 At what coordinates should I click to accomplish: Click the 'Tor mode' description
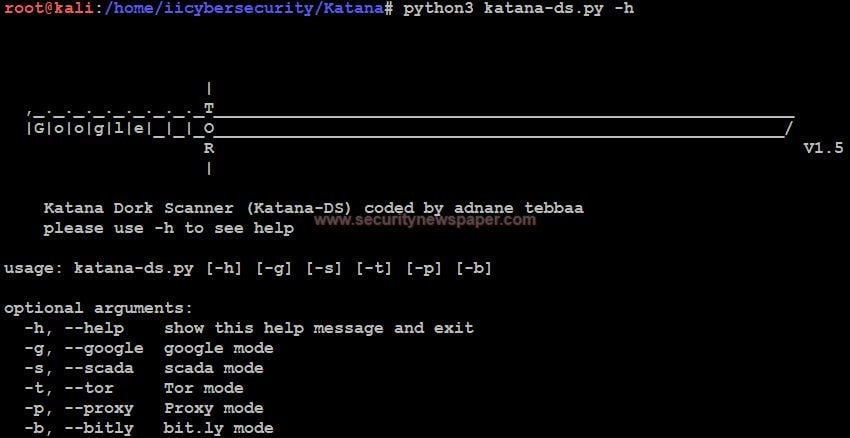point(204,388)
